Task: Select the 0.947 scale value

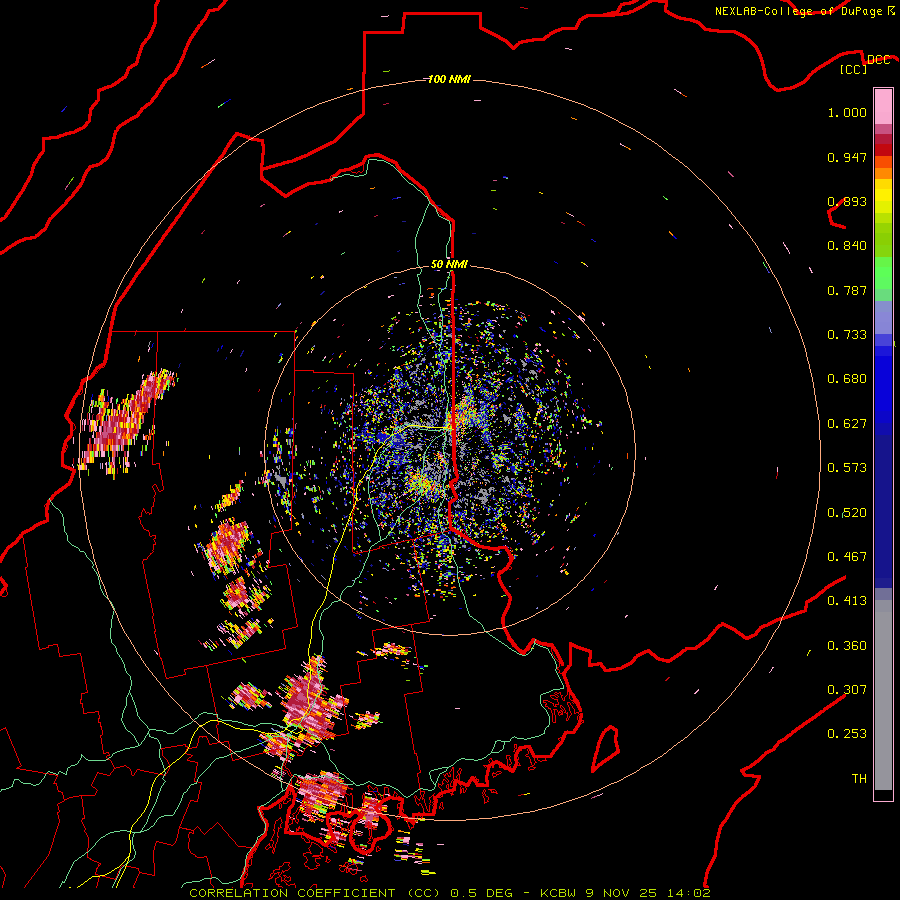Action: click(847, 157)
